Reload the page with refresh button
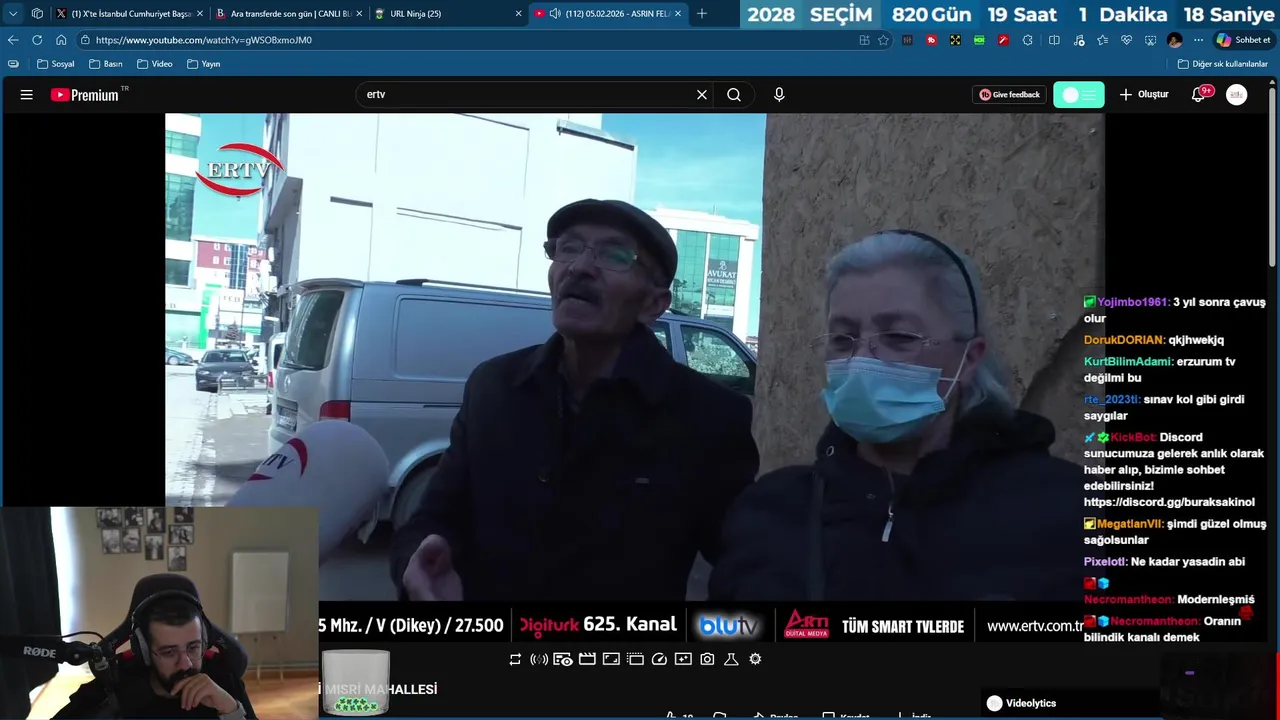1280x720 pixels. [x=37, y=40]
